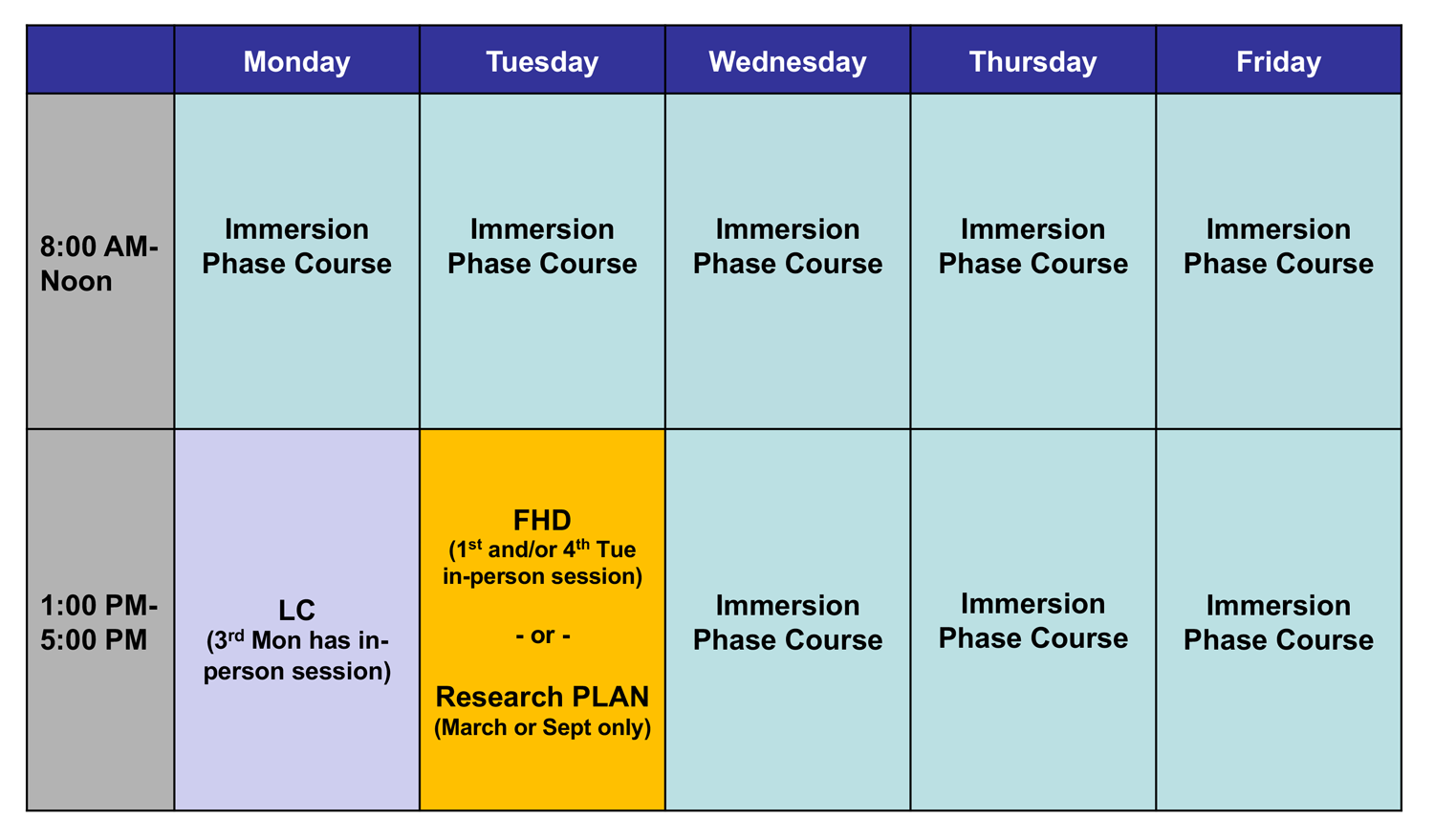Click the FHD heading in orange cell
Image resolution: width=1434 pixels, height=840 pixels.
point(542,520)
